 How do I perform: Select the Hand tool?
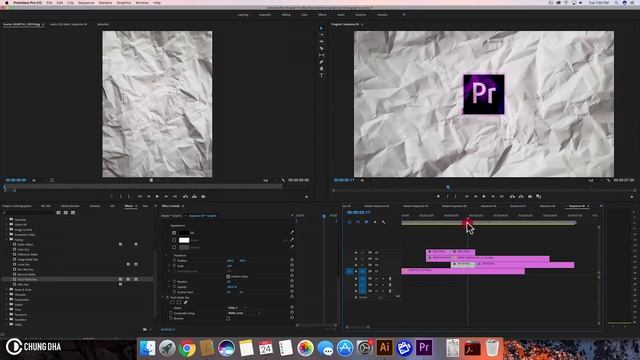(x=322, y=69)
